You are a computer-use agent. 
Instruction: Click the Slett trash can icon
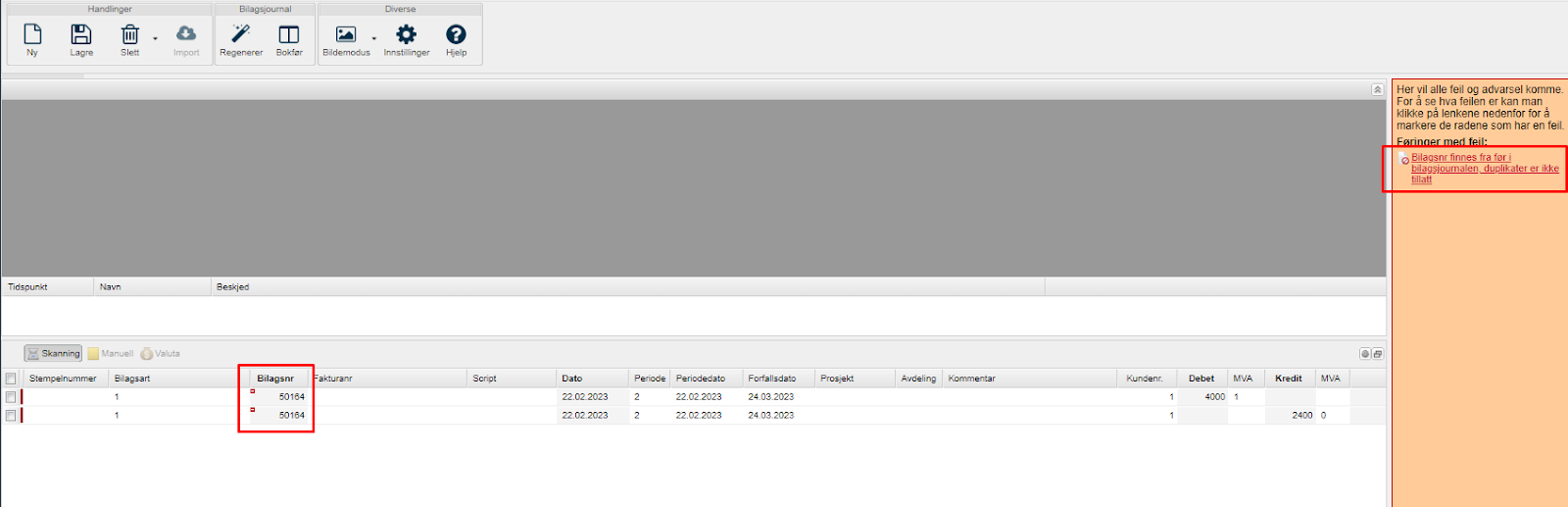tap(129, 38)
